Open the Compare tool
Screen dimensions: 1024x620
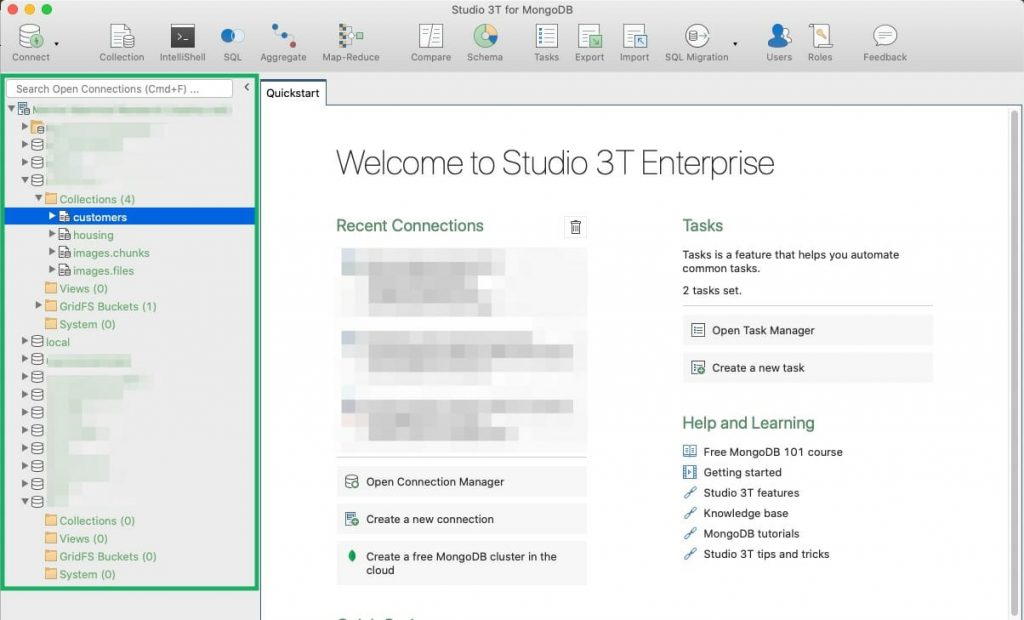tap(431, 42)
